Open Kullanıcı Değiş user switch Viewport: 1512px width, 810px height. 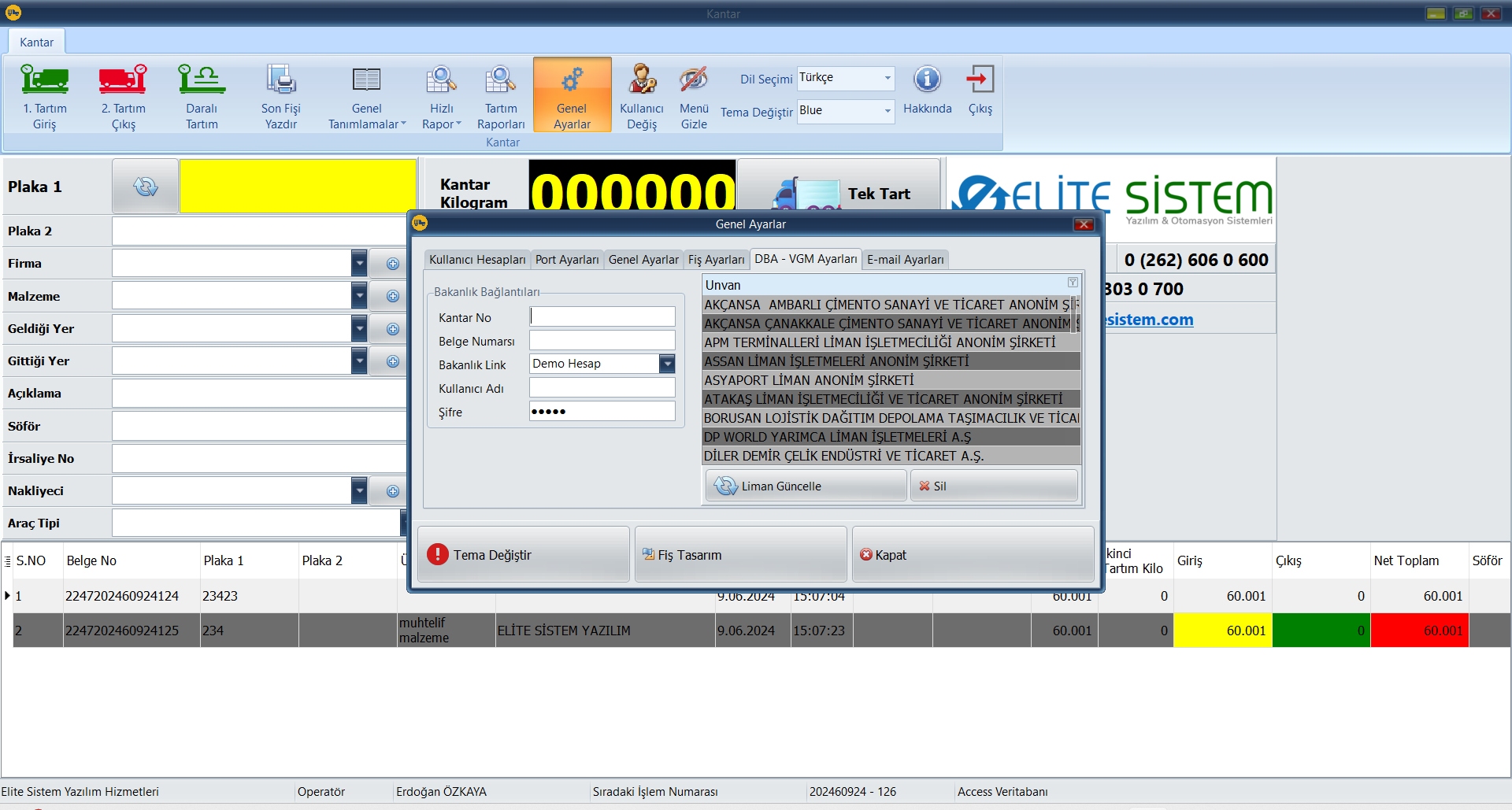click(x=642, y=96)
